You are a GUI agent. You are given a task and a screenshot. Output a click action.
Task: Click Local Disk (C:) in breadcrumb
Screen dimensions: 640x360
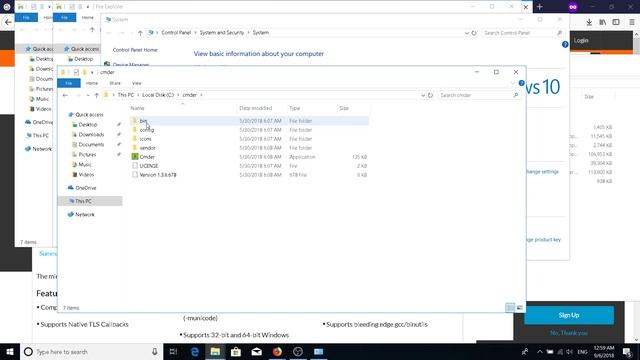pos(158,95)
